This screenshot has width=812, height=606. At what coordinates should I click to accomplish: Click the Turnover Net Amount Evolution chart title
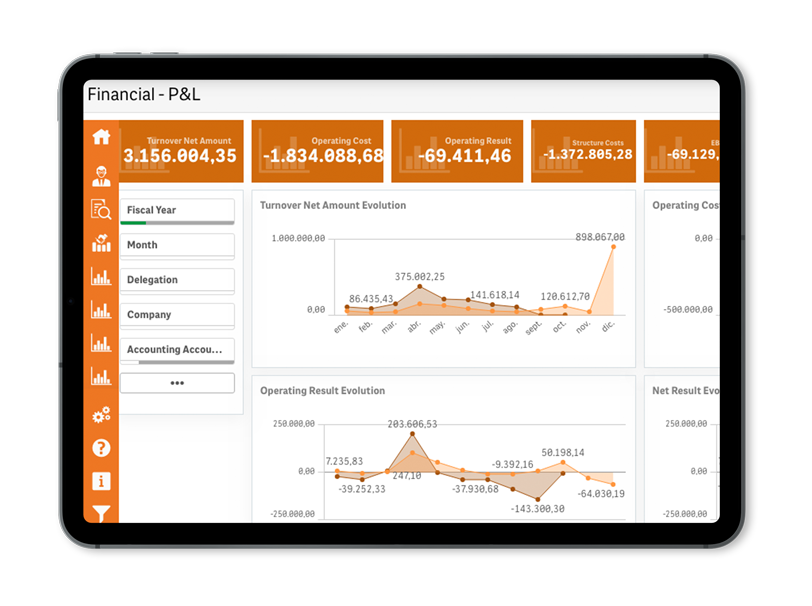click(333, 205)
